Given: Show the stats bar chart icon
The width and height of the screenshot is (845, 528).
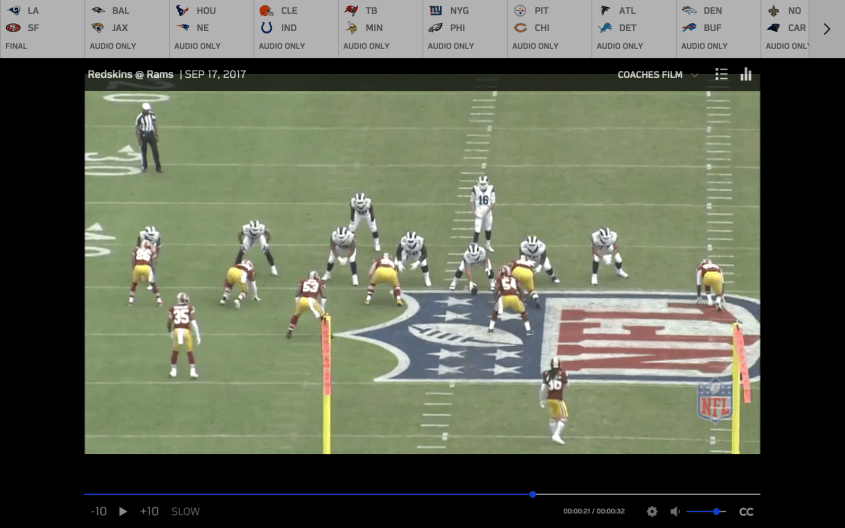Looking at the screenshot, I should pos(746,74).
